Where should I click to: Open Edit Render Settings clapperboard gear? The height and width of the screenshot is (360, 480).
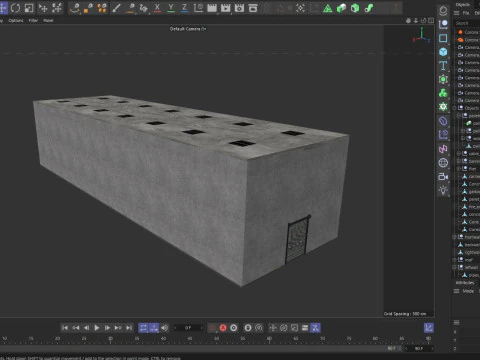click(x=239, y=8)
